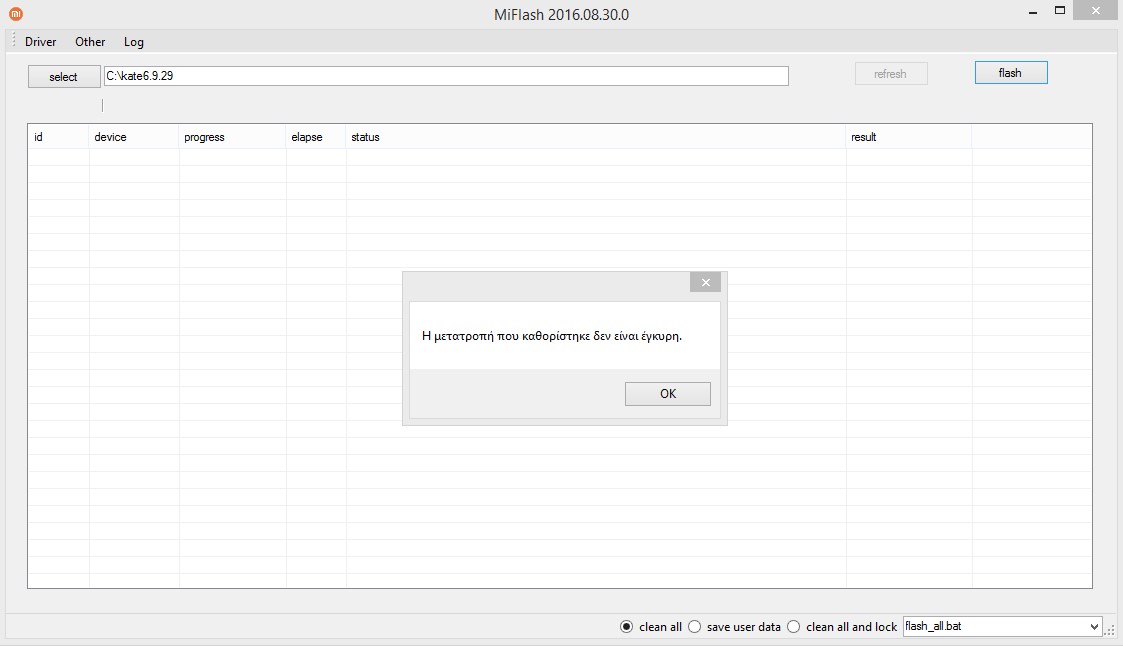This screenshot has width=1123, height=646.
Task: Click the toolbar grip handle beside Driver
Action: click(x=14, y=41)
